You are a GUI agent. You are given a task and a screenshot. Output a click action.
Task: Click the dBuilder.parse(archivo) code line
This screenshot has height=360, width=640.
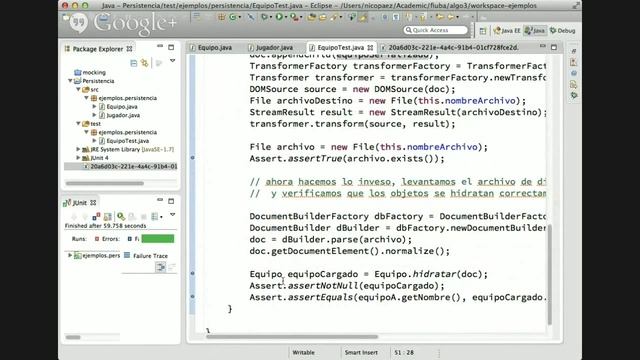(331, 240)
